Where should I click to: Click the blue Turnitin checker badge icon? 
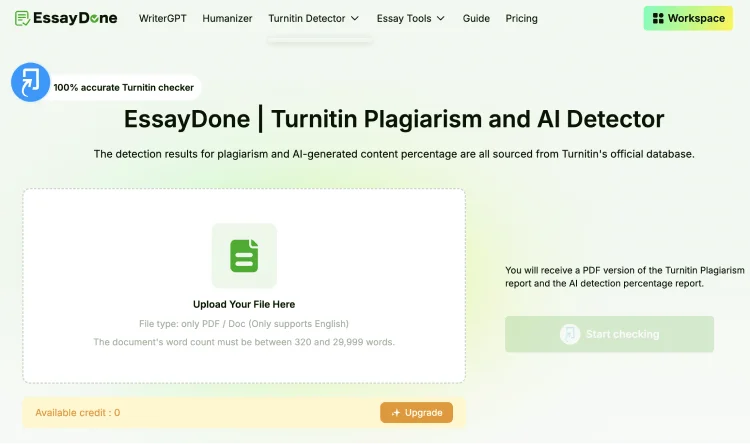(31, 82)
